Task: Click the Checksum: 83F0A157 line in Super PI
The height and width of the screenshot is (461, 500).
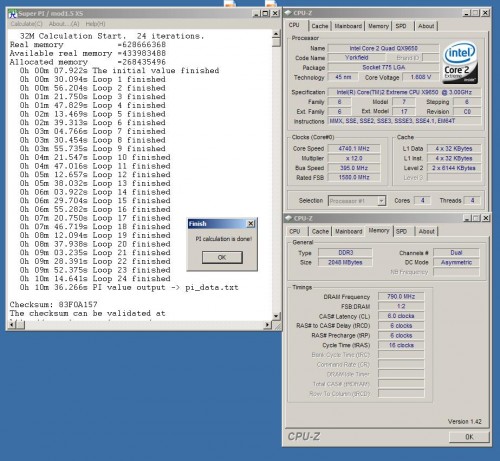Action: coord(54,304)
